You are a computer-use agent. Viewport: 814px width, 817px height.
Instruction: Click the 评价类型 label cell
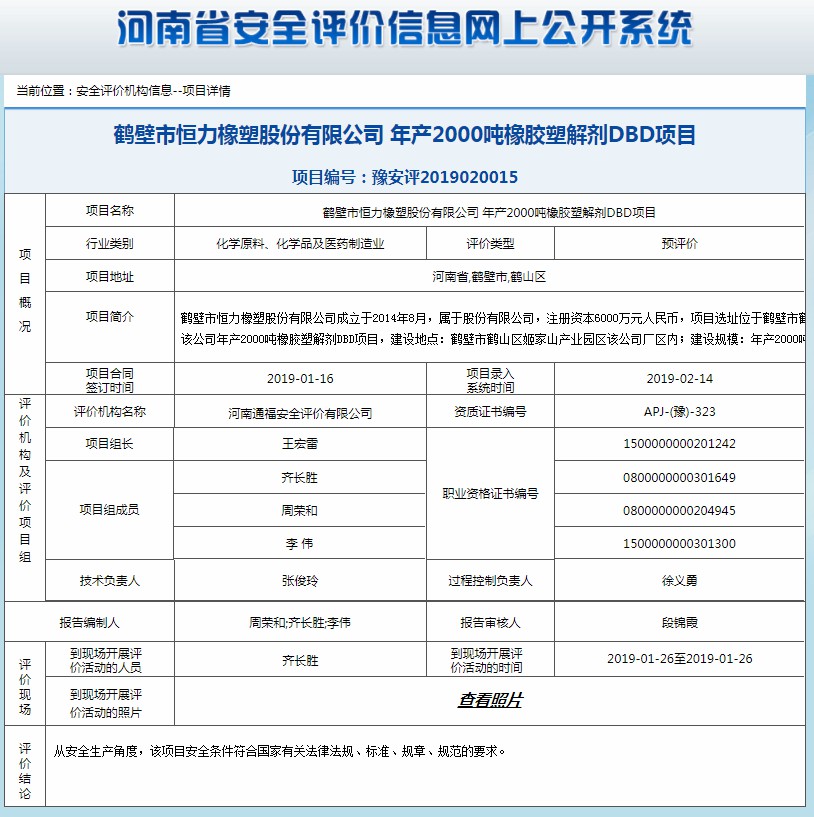tap(490, 243)
